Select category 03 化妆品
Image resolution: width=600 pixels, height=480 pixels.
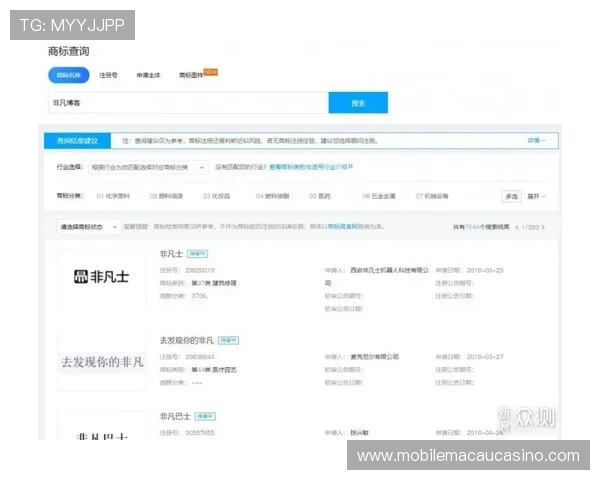point(217,196)
